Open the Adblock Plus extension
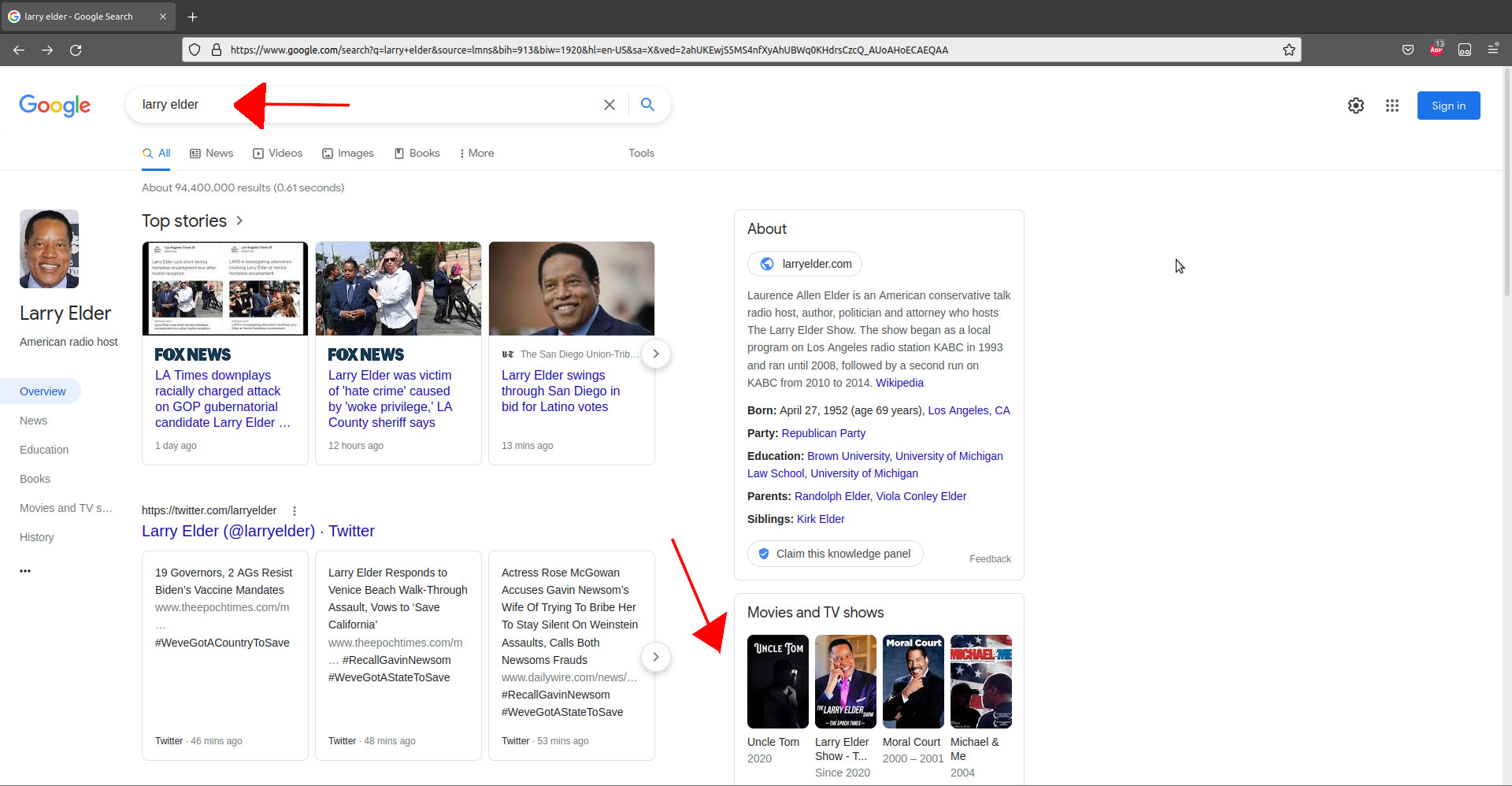 1436,49
